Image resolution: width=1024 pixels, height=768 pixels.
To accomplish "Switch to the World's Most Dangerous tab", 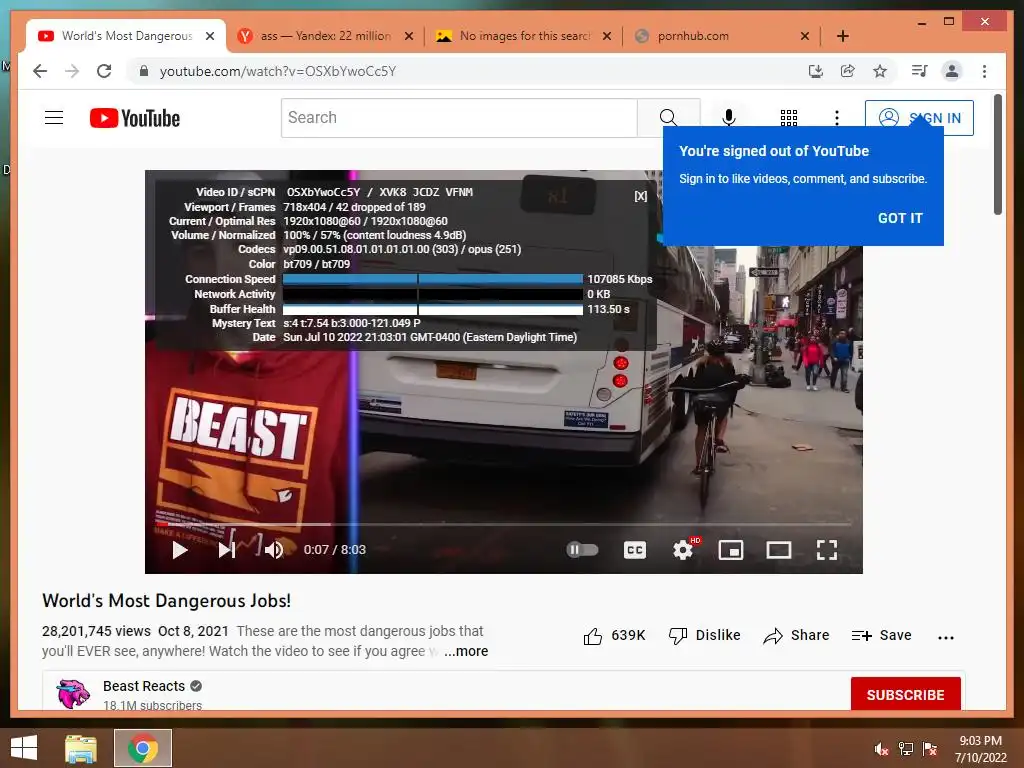I will click(126, 36).
